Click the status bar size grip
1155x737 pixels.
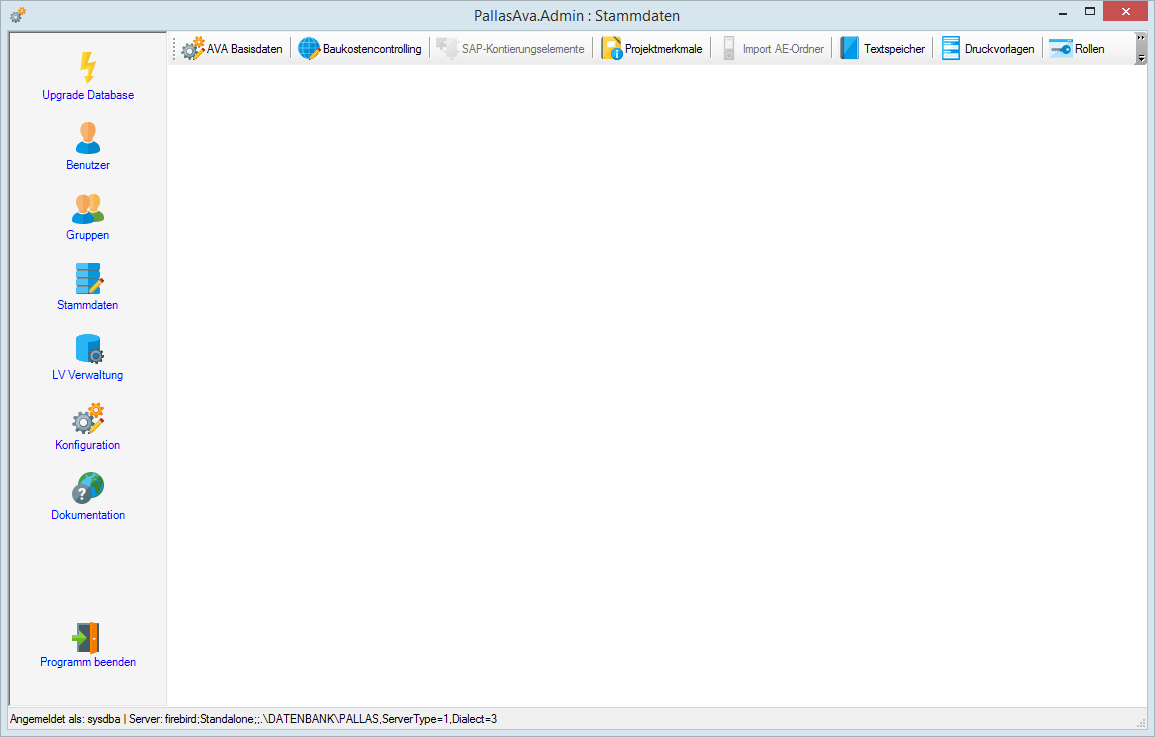pos(1142,722)
